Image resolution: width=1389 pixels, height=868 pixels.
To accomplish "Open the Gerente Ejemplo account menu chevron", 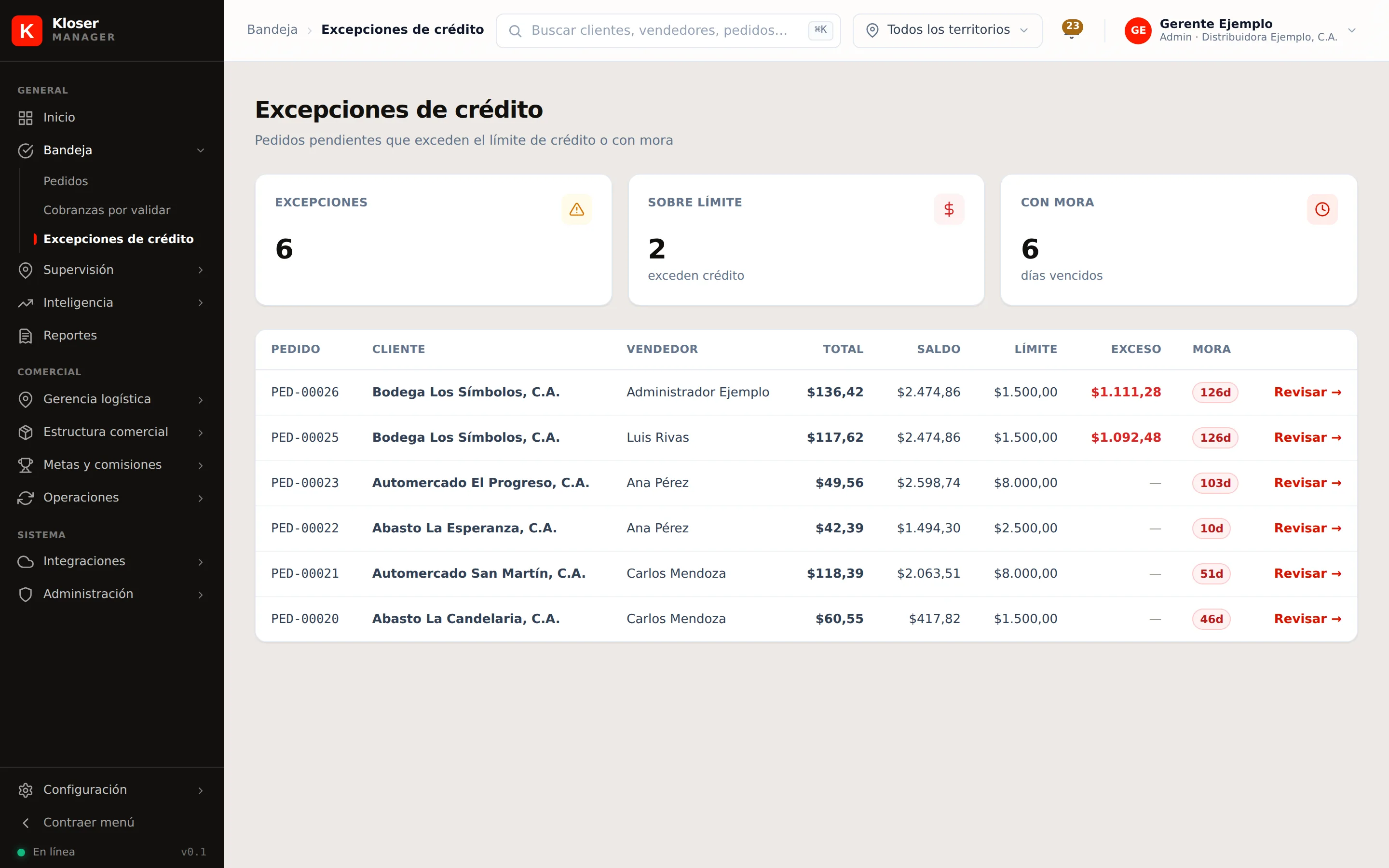I will tap(1352, 30).
